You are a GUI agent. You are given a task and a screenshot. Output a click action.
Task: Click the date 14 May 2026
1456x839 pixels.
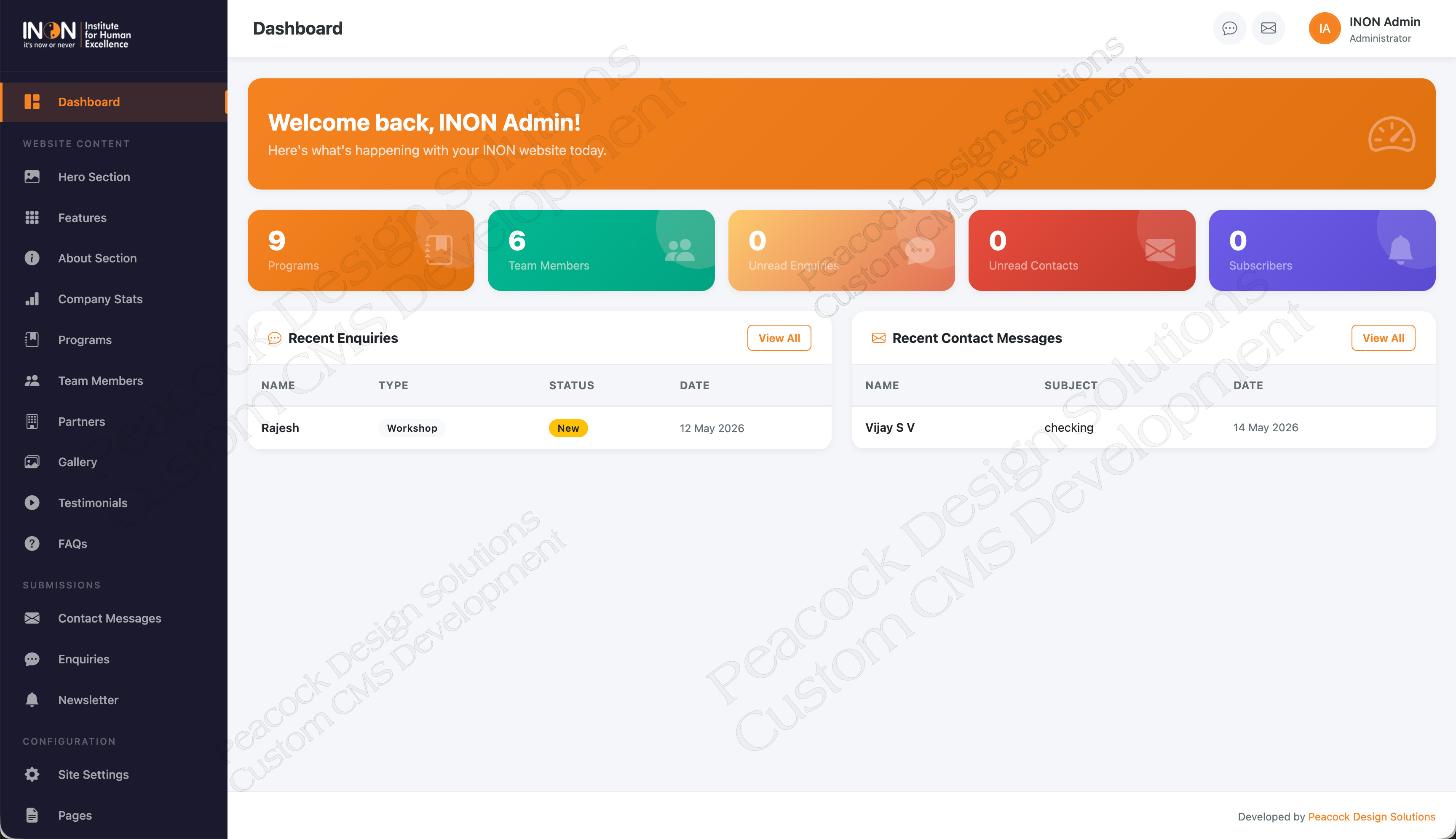coord(1266,428)
